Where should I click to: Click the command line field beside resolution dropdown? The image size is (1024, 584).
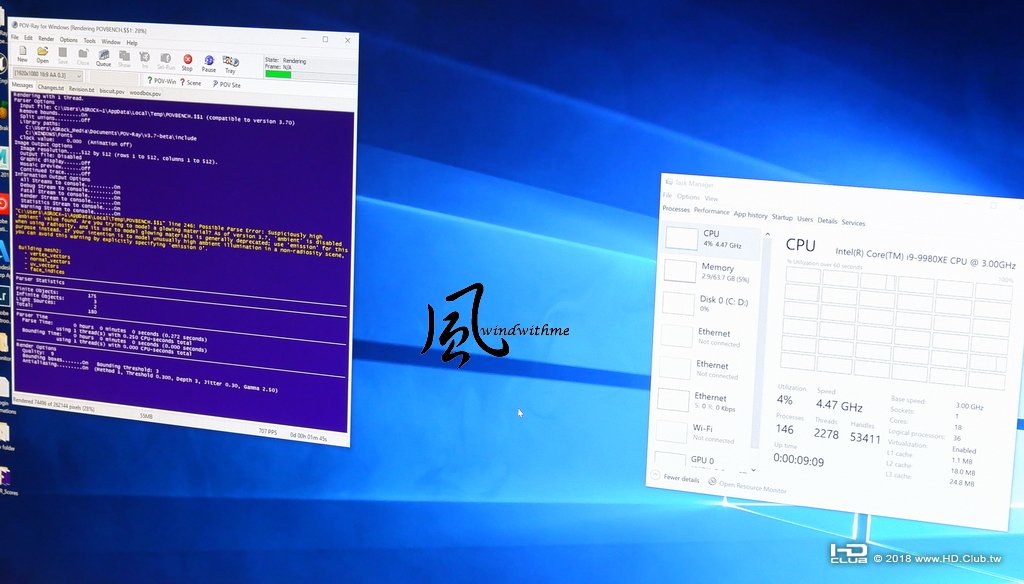point(114,78)
